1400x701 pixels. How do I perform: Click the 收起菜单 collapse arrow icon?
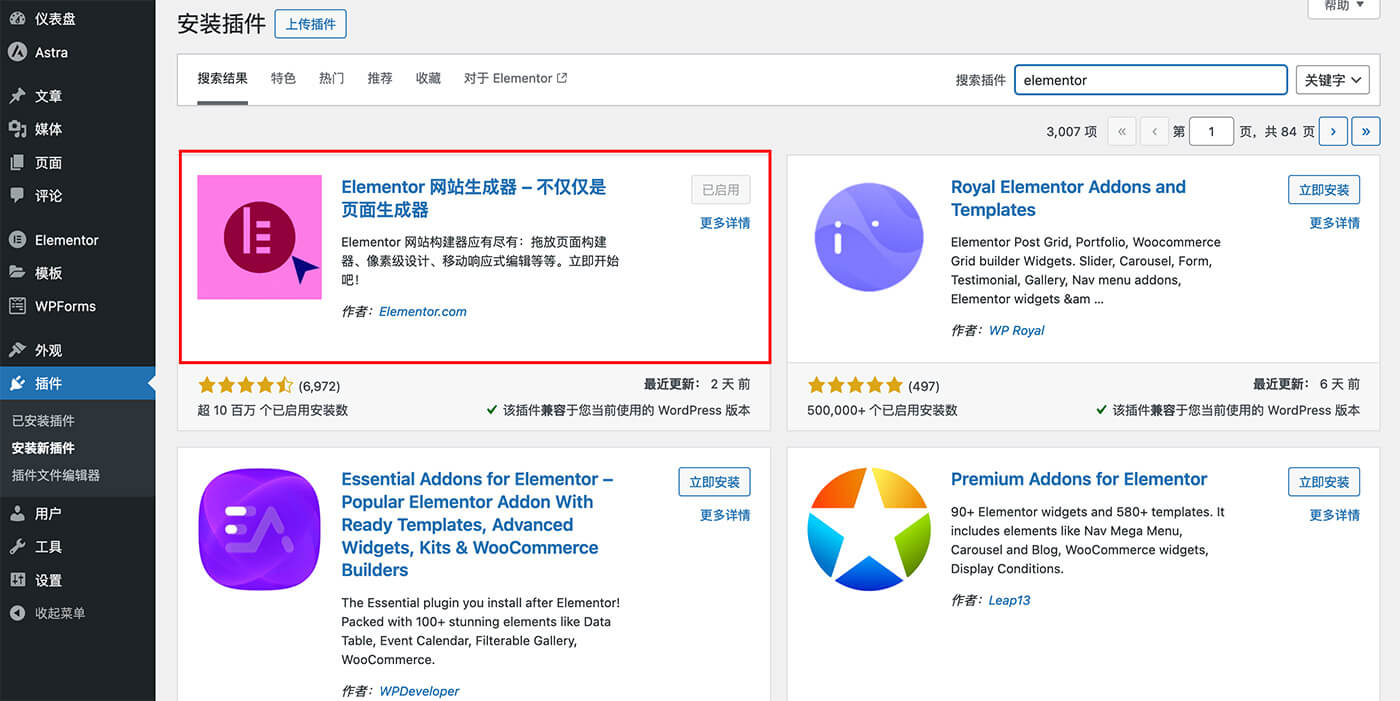click(x=17, y=613)
